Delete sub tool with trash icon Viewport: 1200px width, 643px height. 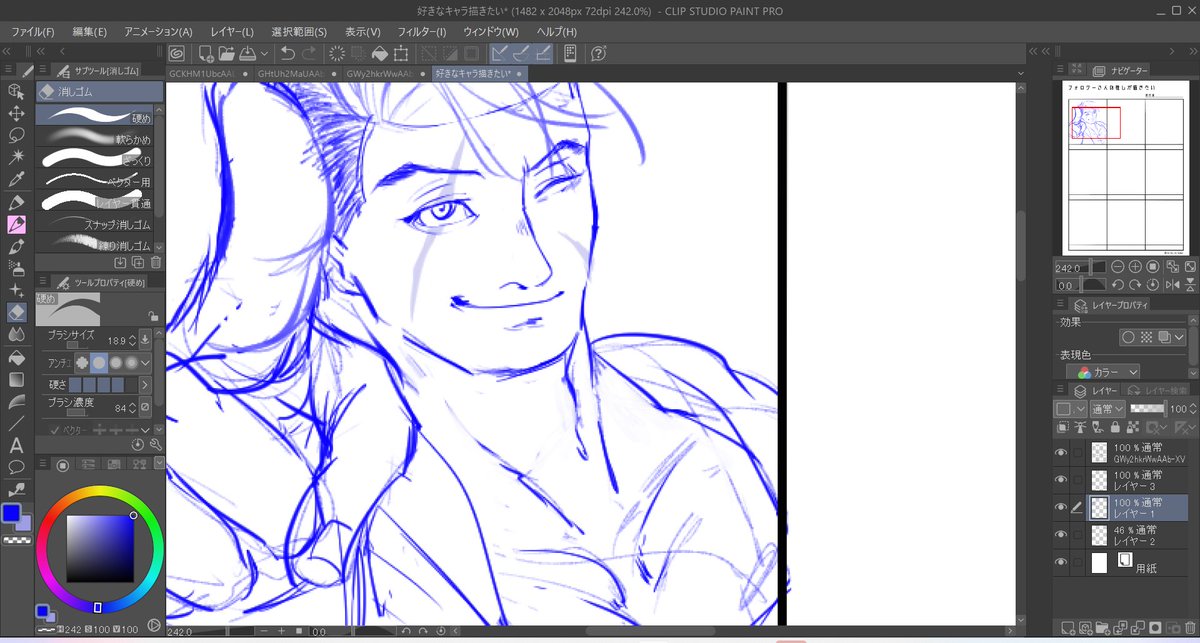click(x=155, y=262)
